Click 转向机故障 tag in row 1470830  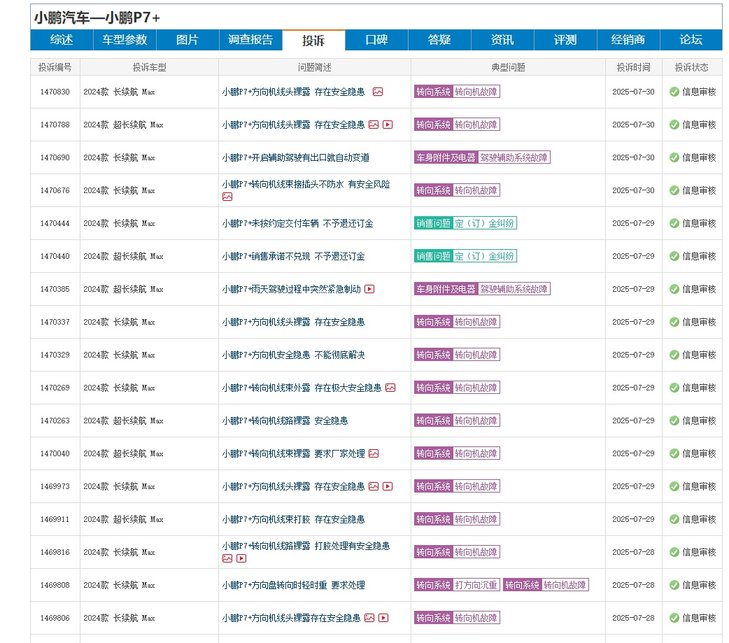tap(476, 92)
